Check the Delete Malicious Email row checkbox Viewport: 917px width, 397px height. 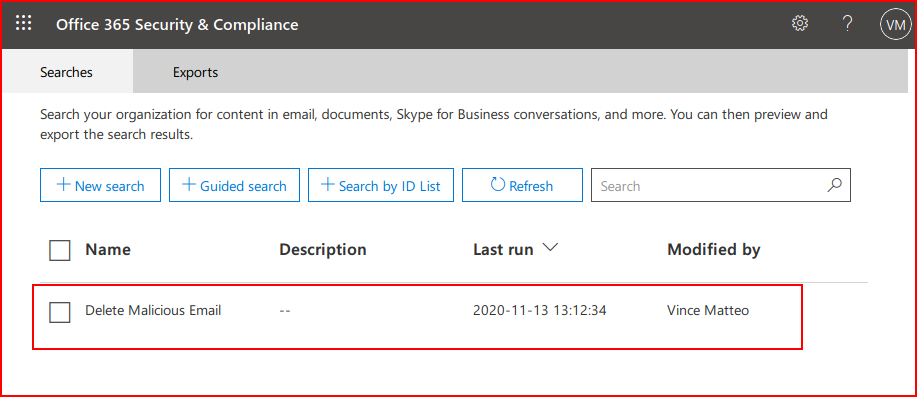click(60, 312)
